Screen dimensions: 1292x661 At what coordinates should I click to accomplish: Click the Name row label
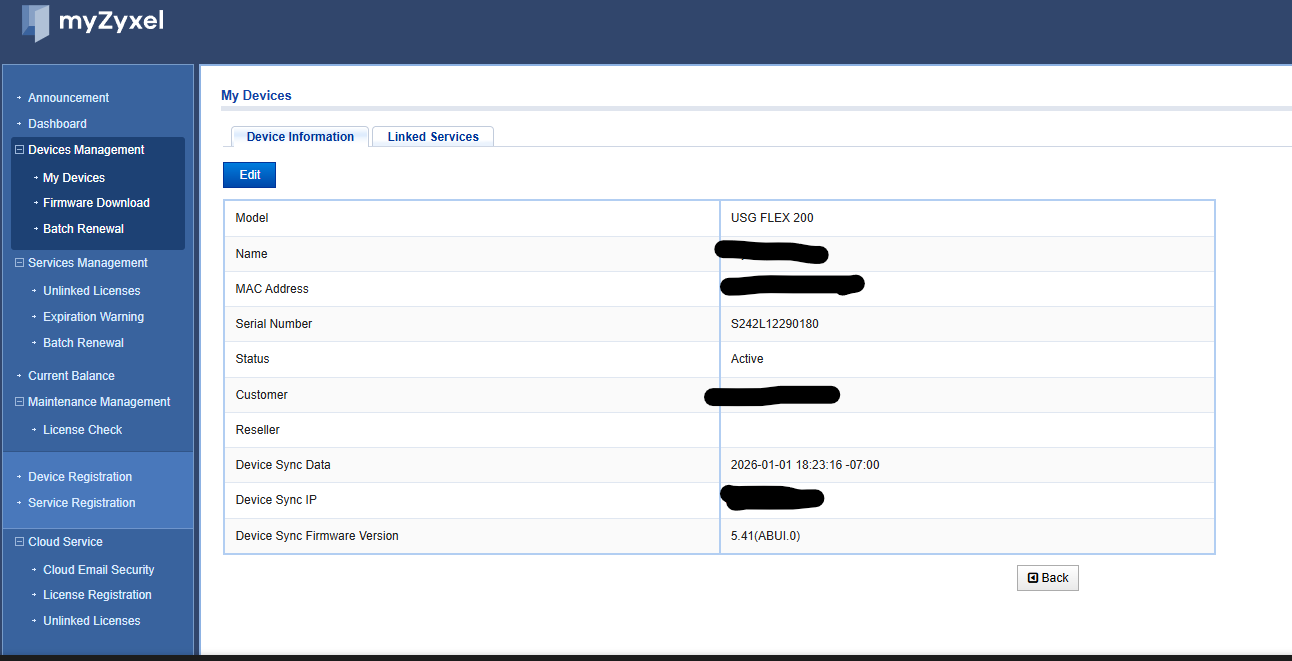point(251,254)
